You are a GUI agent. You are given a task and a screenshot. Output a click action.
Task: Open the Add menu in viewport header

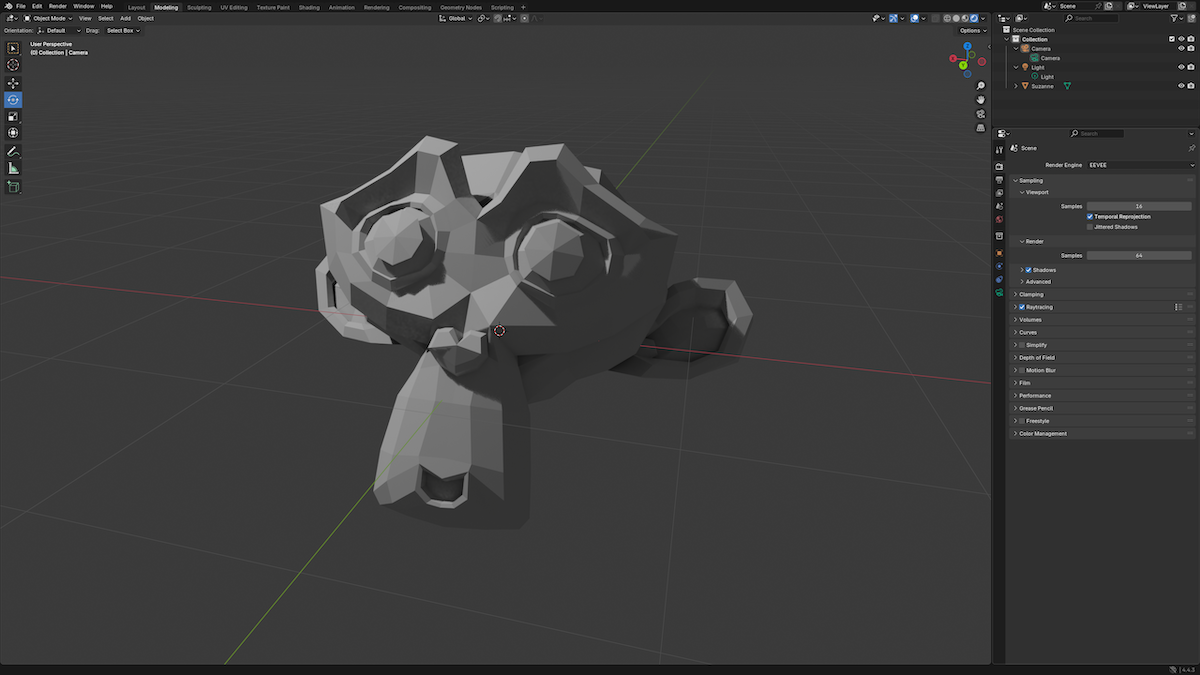(x=125, y=18)
